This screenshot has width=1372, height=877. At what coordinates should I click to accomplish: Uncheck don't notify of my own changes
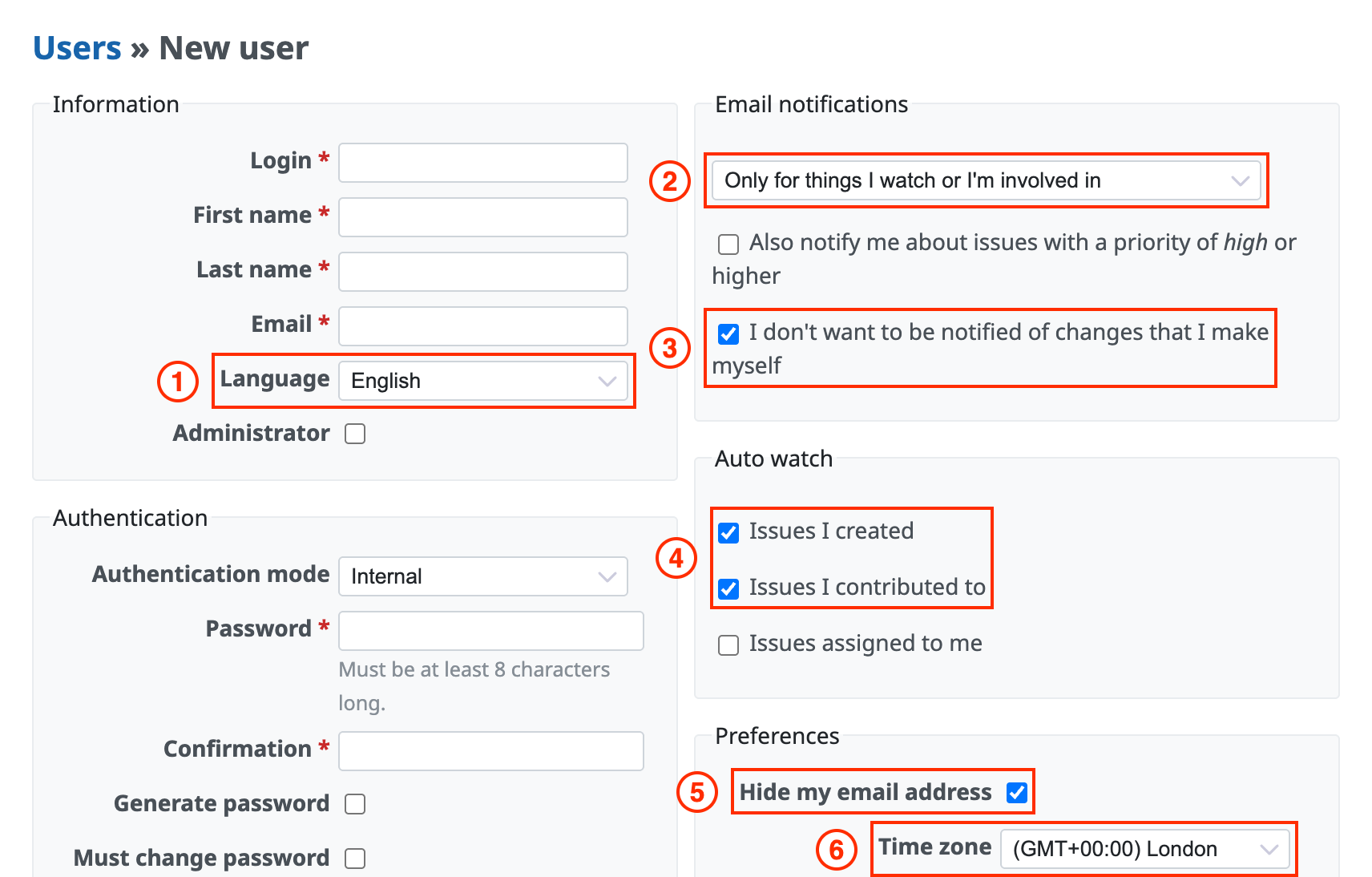point(728,333)
